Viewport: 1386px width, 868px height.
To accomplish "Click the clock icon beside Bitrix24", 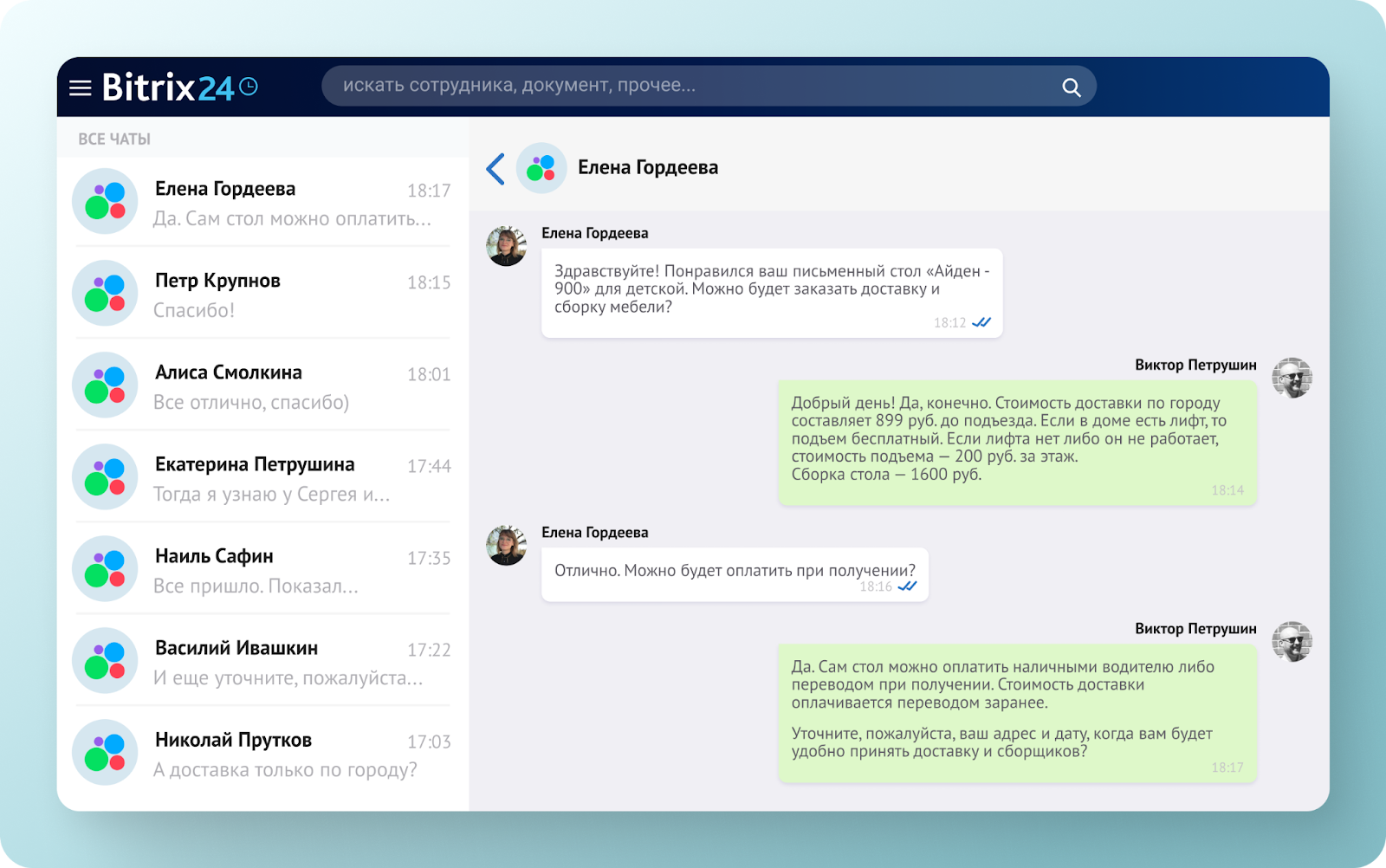I will pyautogui.click(x=249, y=86).
